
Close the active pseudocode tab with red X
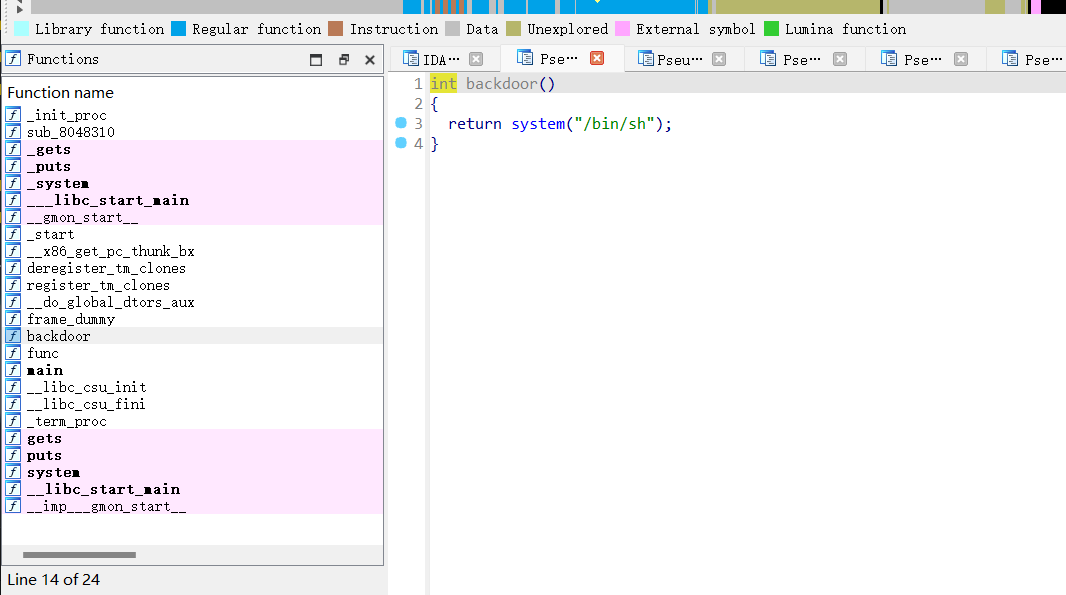(x=597, y=58)
